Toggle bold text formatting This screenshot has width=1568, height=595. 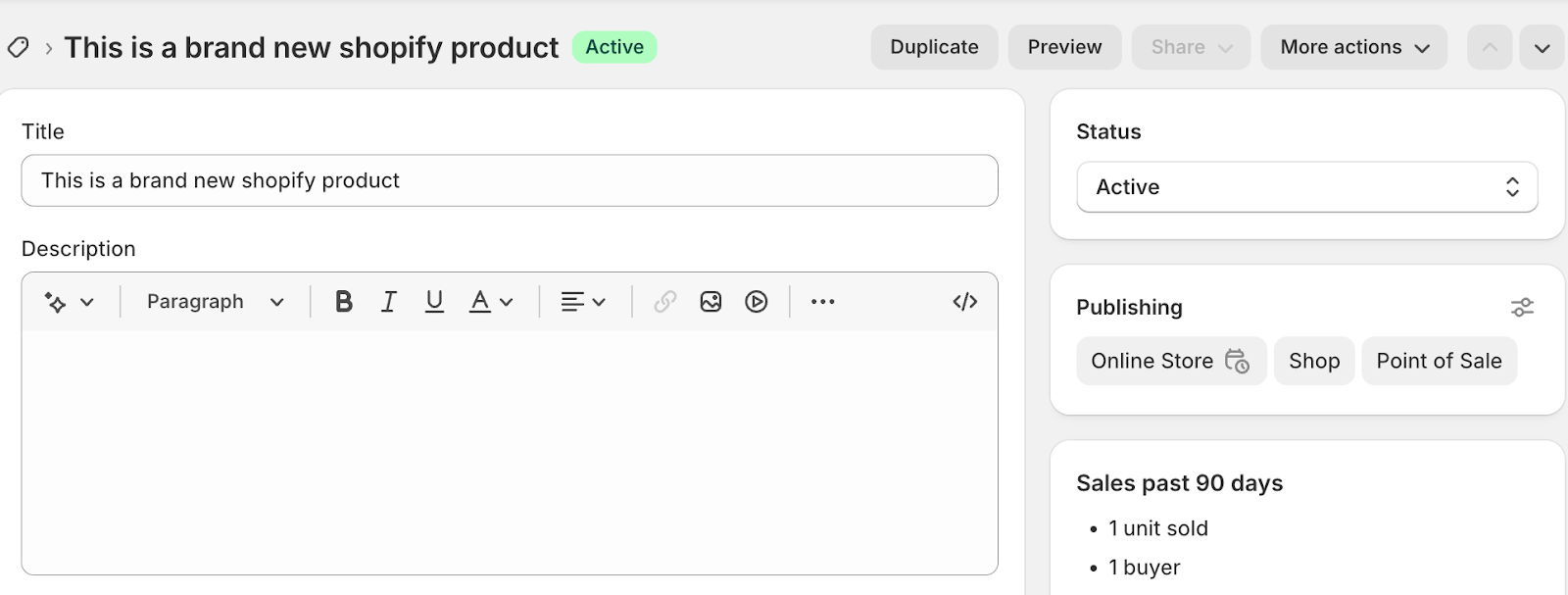pyautogui.click(x=343, y=302)
